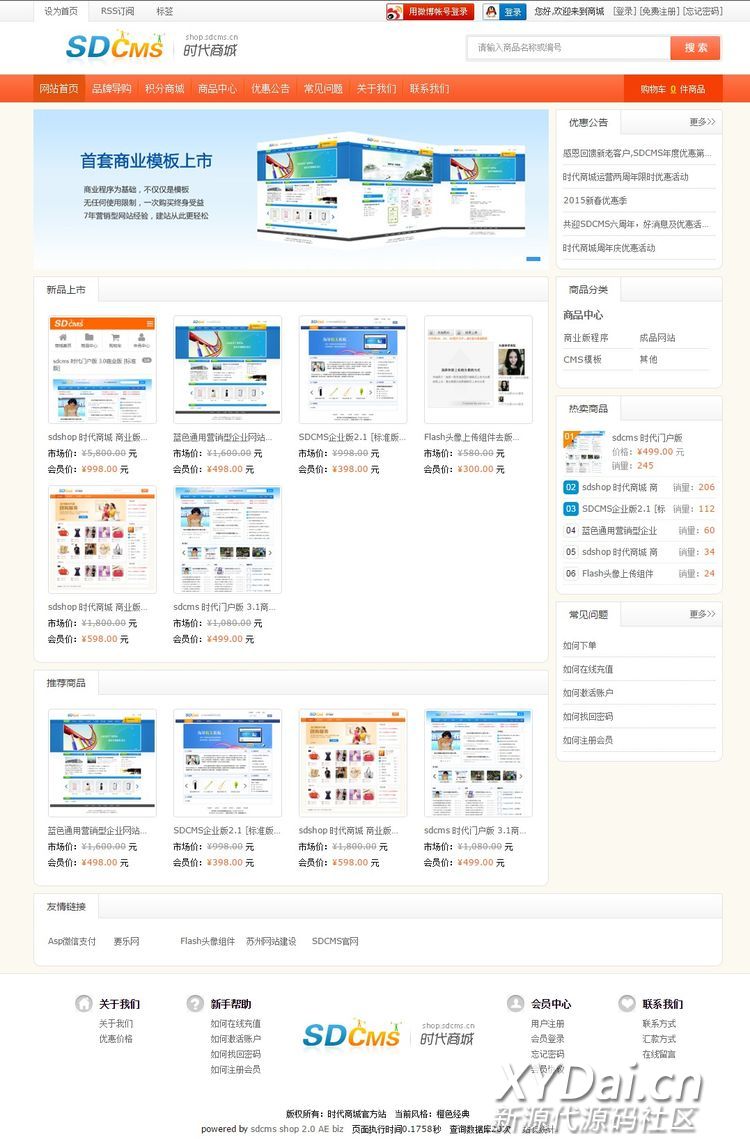This screenshot has height=1139, width=750.
Task: Visit the 苏州网站建设 friend link
Action: [x=271, y=941]
